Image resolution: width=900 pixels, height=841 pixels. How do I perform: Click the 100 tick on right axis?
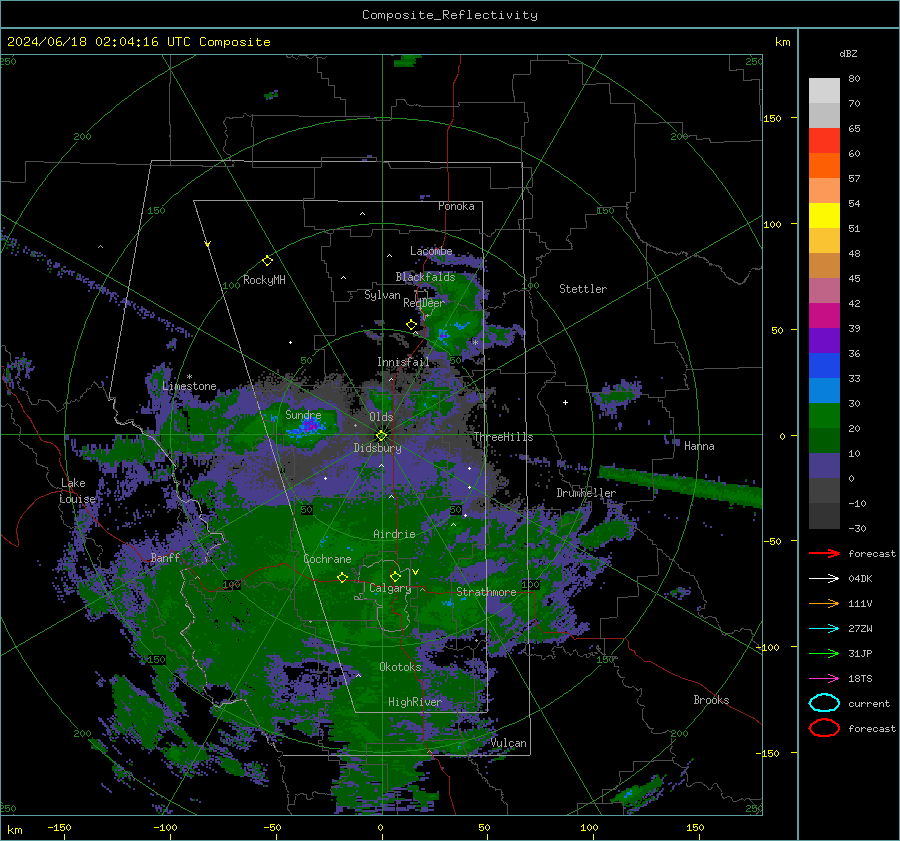point(772,224)
